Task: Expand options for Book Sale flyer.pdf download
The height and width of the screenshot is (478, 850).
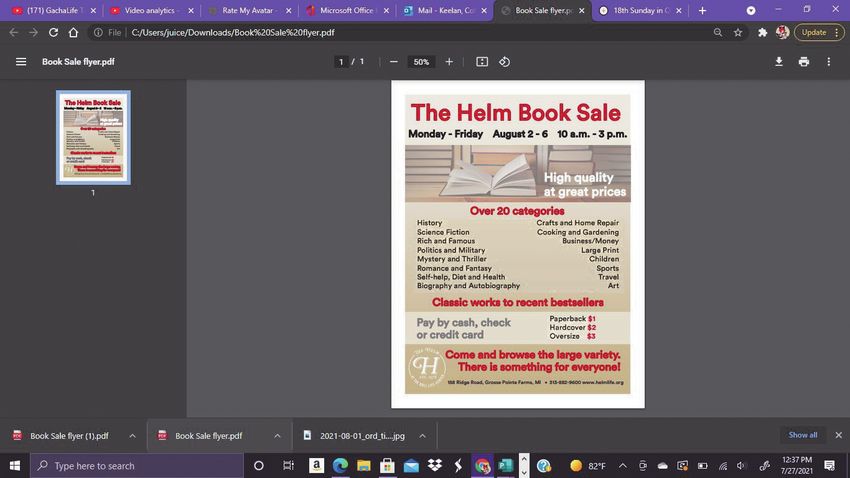Action: [277, 436]
